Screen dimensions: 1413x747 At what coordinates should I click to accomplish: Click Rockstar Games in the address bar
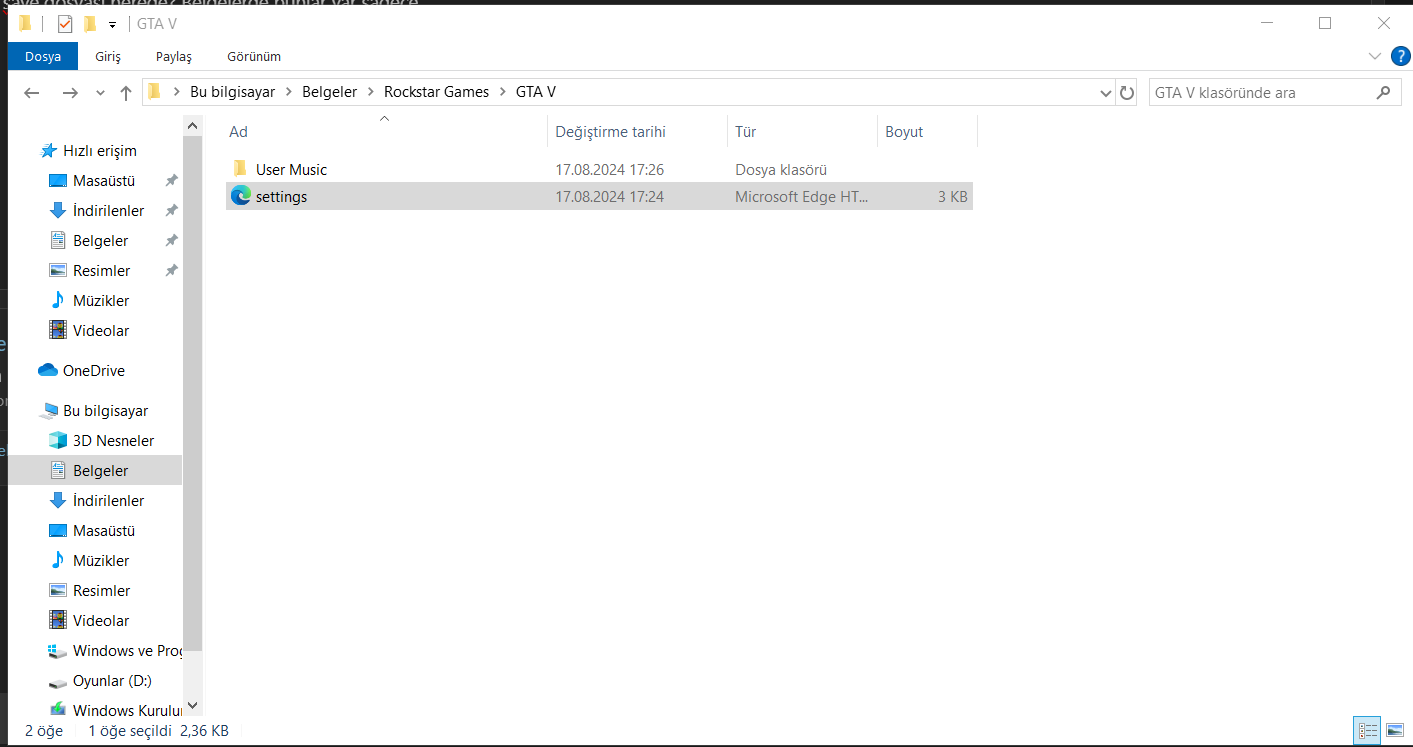(437, 92)
